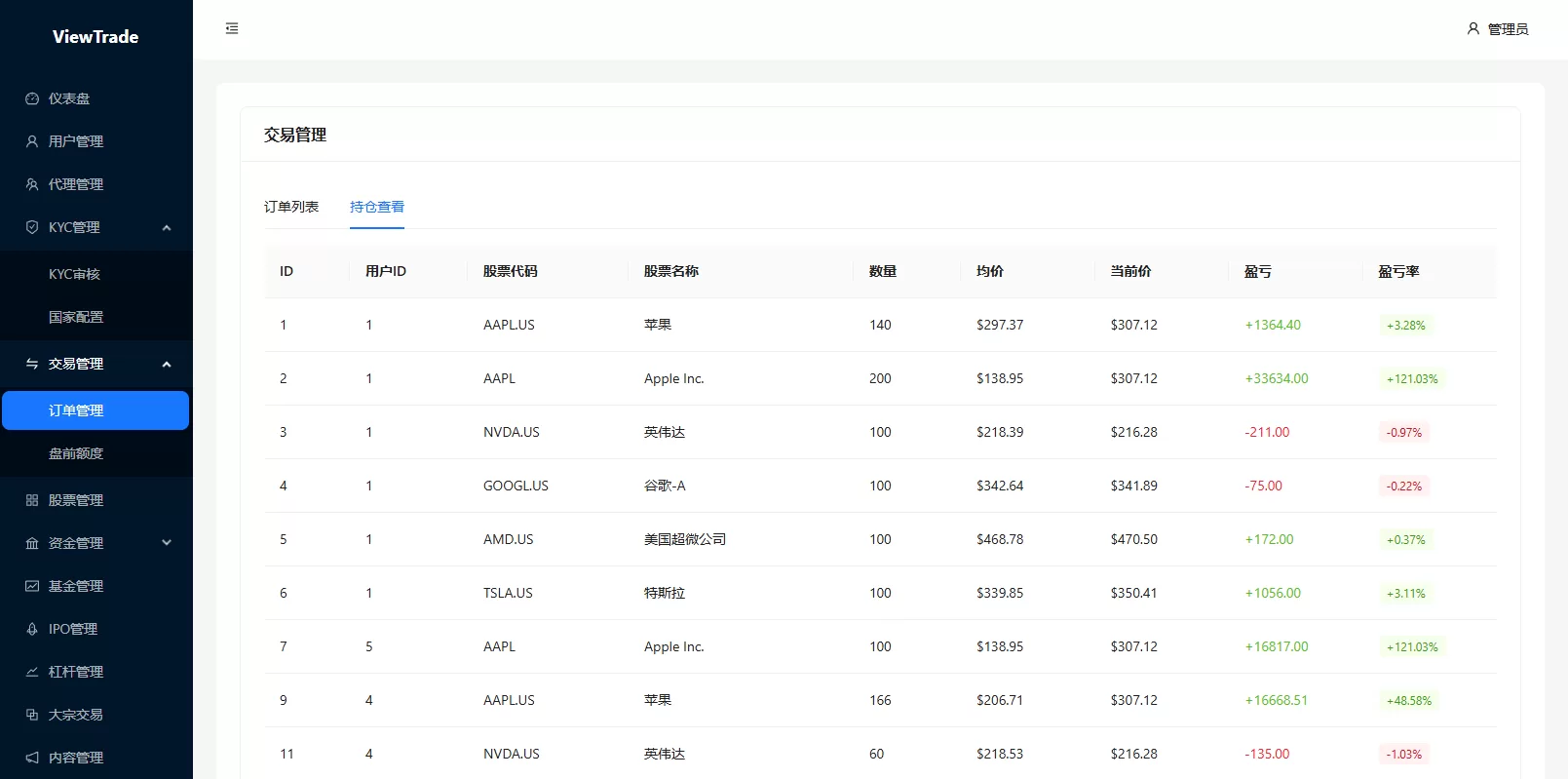This screenshot has height=779, width=1568.
Task: Click the 交易管理 swap arrows icon
Action: tap(32, 364)
